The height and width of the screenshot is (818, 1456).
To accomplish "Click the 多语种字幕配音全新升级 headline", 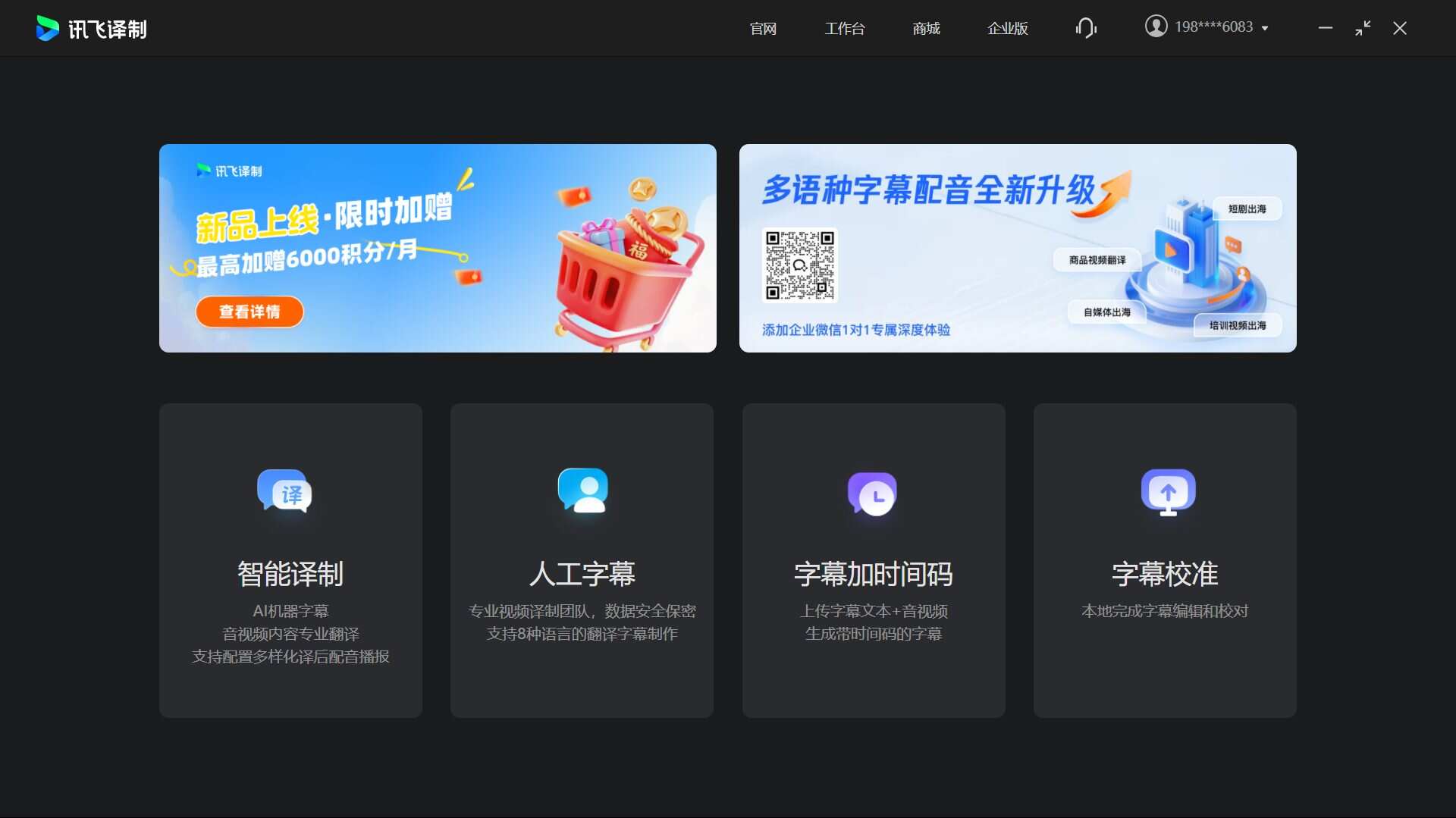I will coord(929,190).
